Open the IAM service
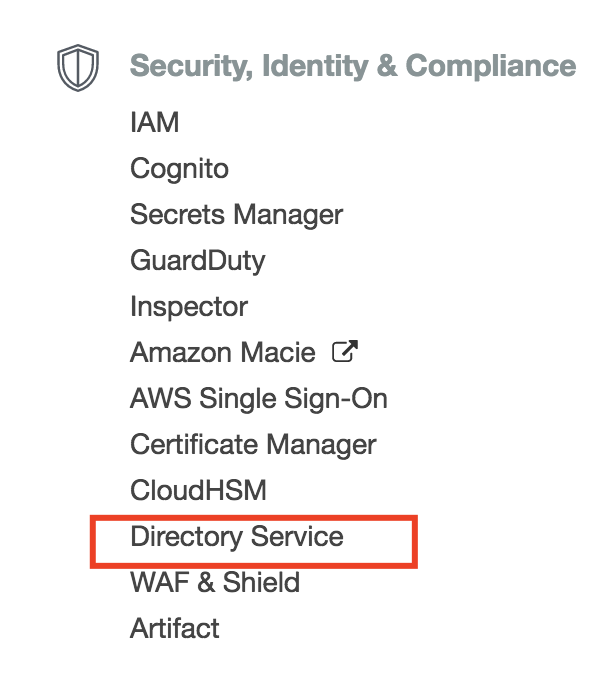 (155, 123)
